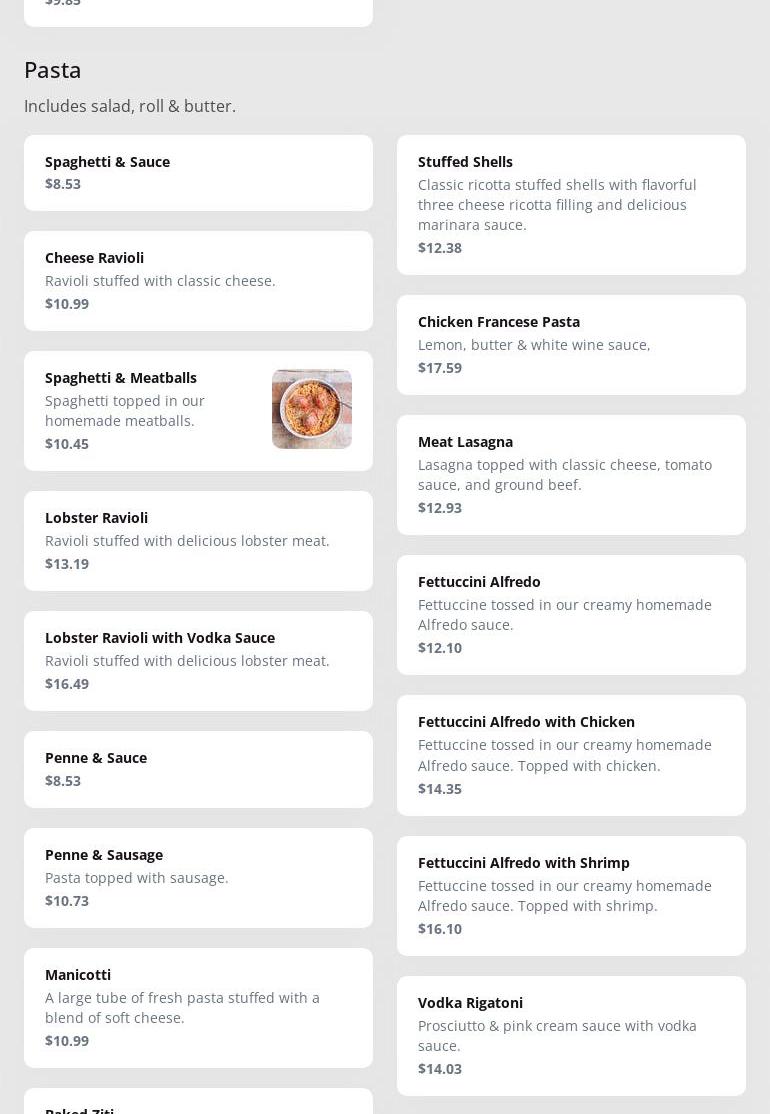Open the Fettuccini Alfredo item
Viewport: 770px width, 1114px height.
pyautogui.click(x=571, y=615)
